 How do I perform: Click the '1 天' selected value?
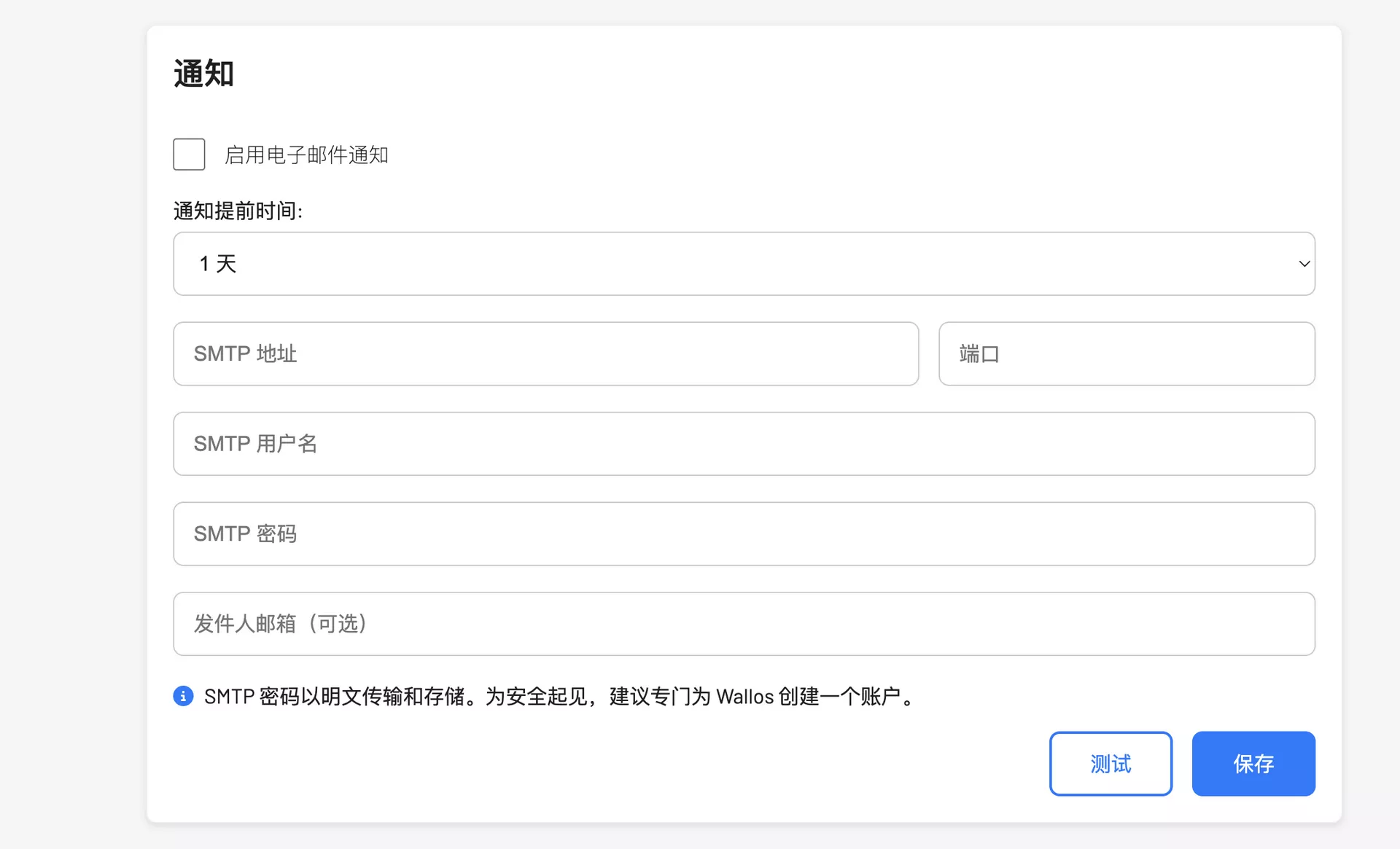[x=218, y=264]
